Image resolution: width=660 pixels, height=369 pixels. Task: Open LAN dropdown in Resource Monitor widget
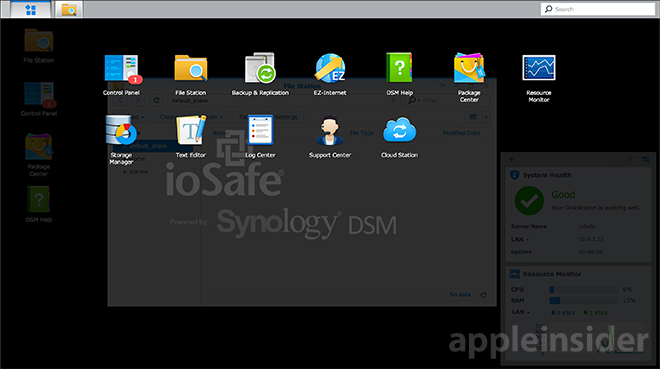point(520,312)
